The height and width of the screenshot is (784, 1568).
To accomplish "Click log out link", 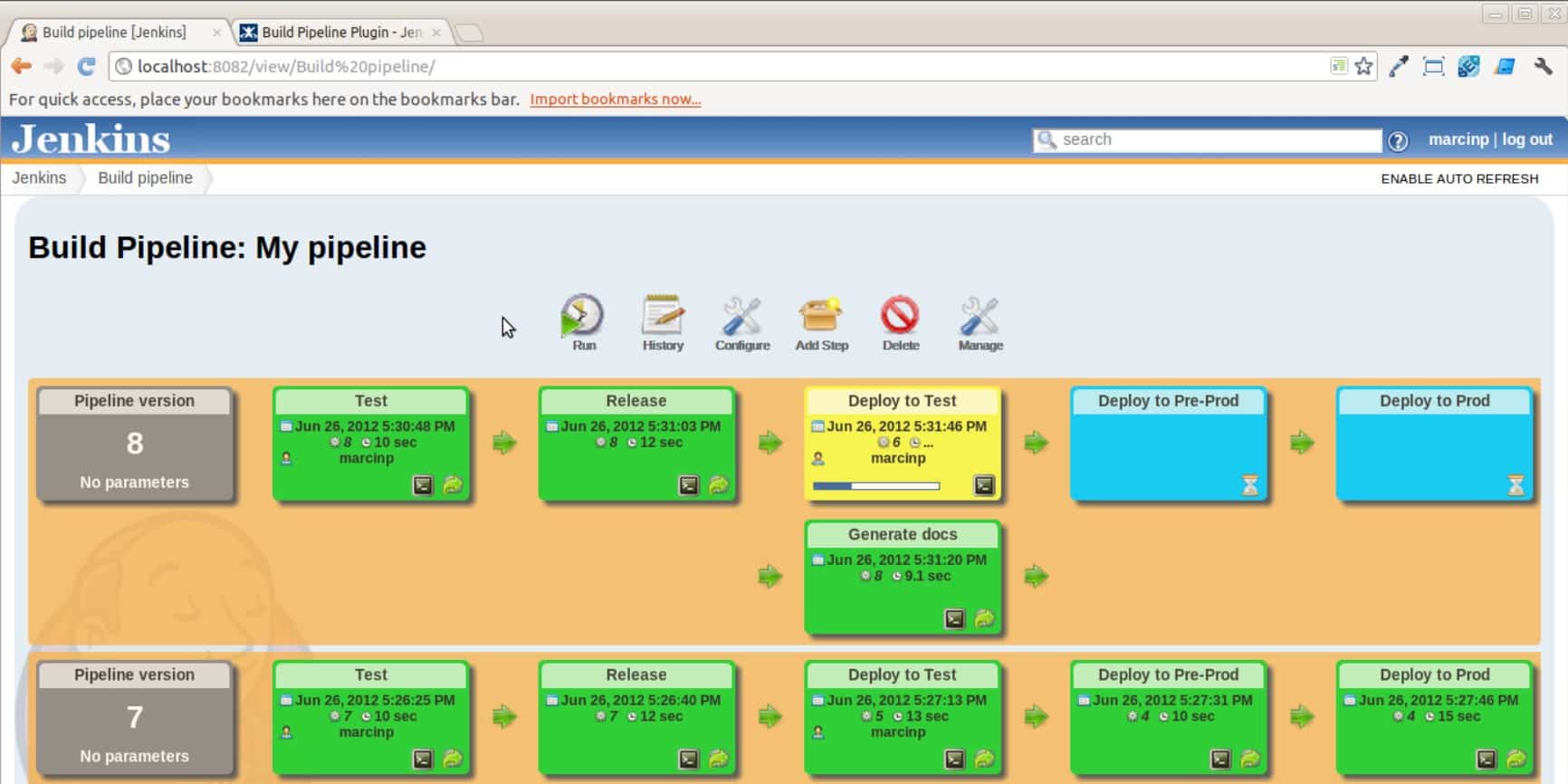I will point(1527,139).
